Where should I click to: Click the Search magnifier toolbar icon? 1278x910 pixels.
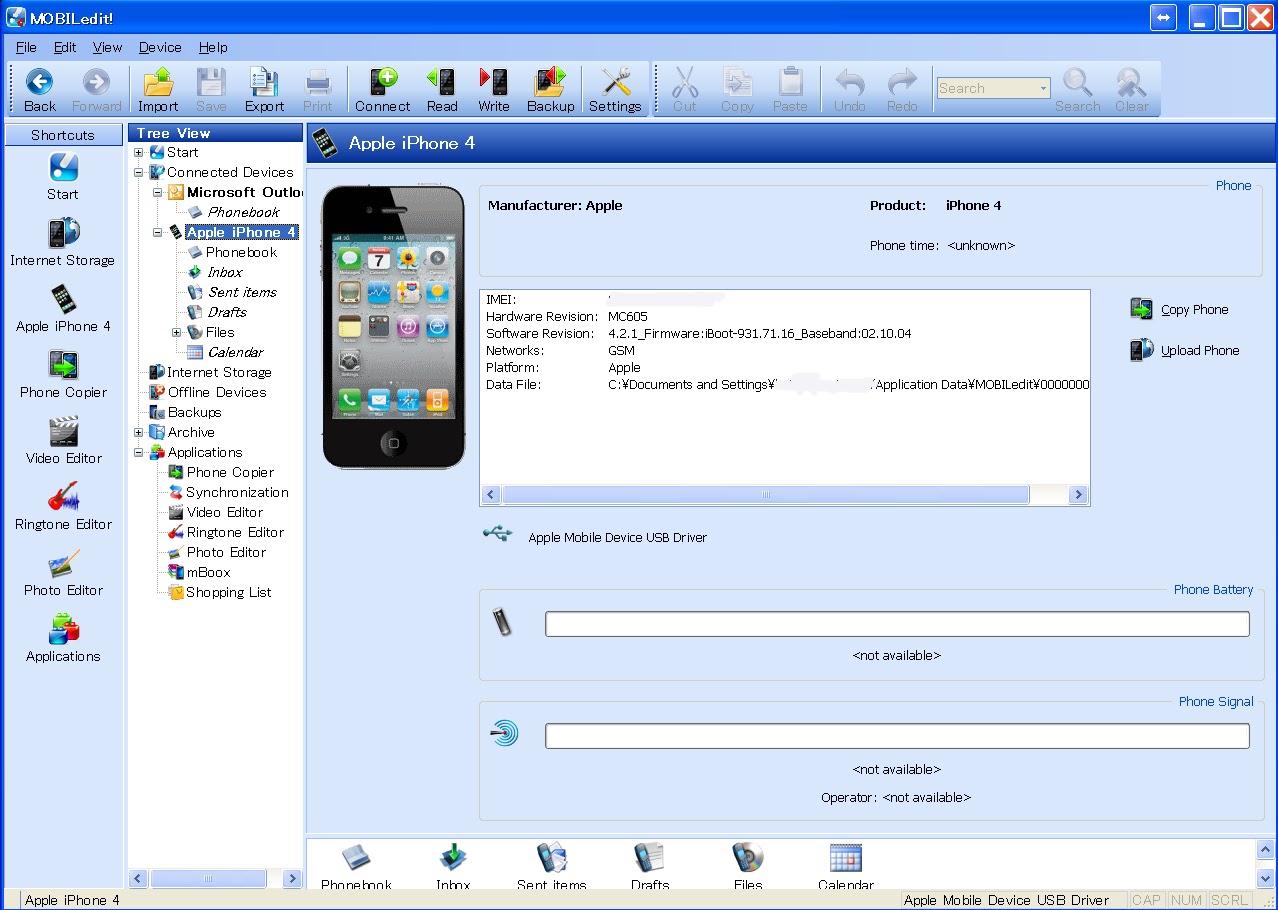point(1077,90)
